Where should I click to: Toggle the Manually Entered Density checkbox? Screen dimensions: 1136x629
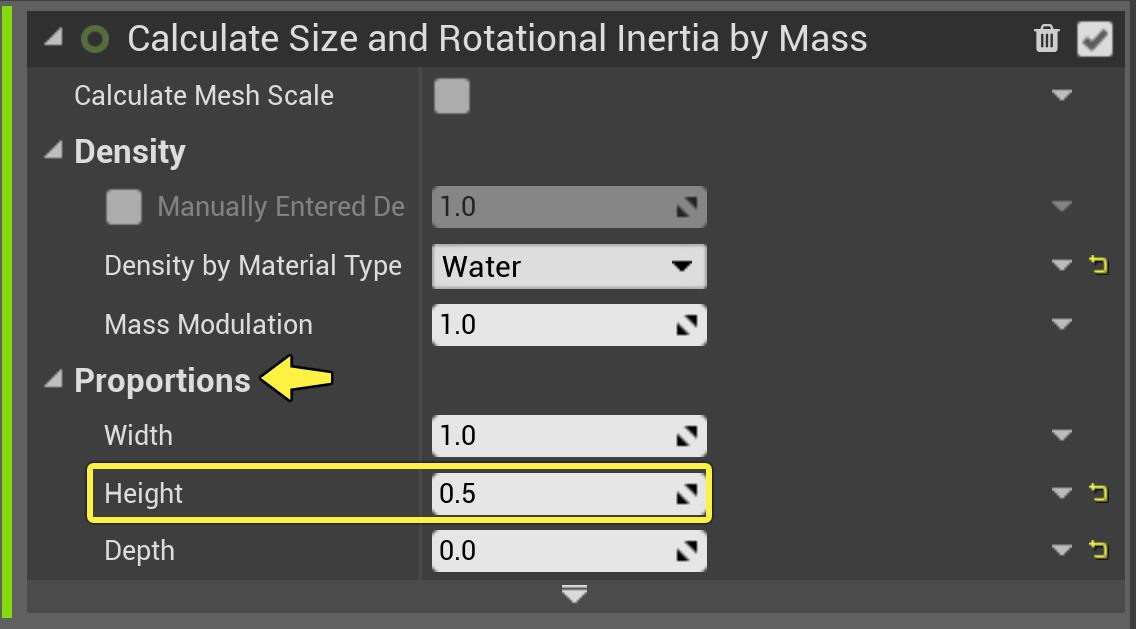pyautogui.click(x=124, y=208)
